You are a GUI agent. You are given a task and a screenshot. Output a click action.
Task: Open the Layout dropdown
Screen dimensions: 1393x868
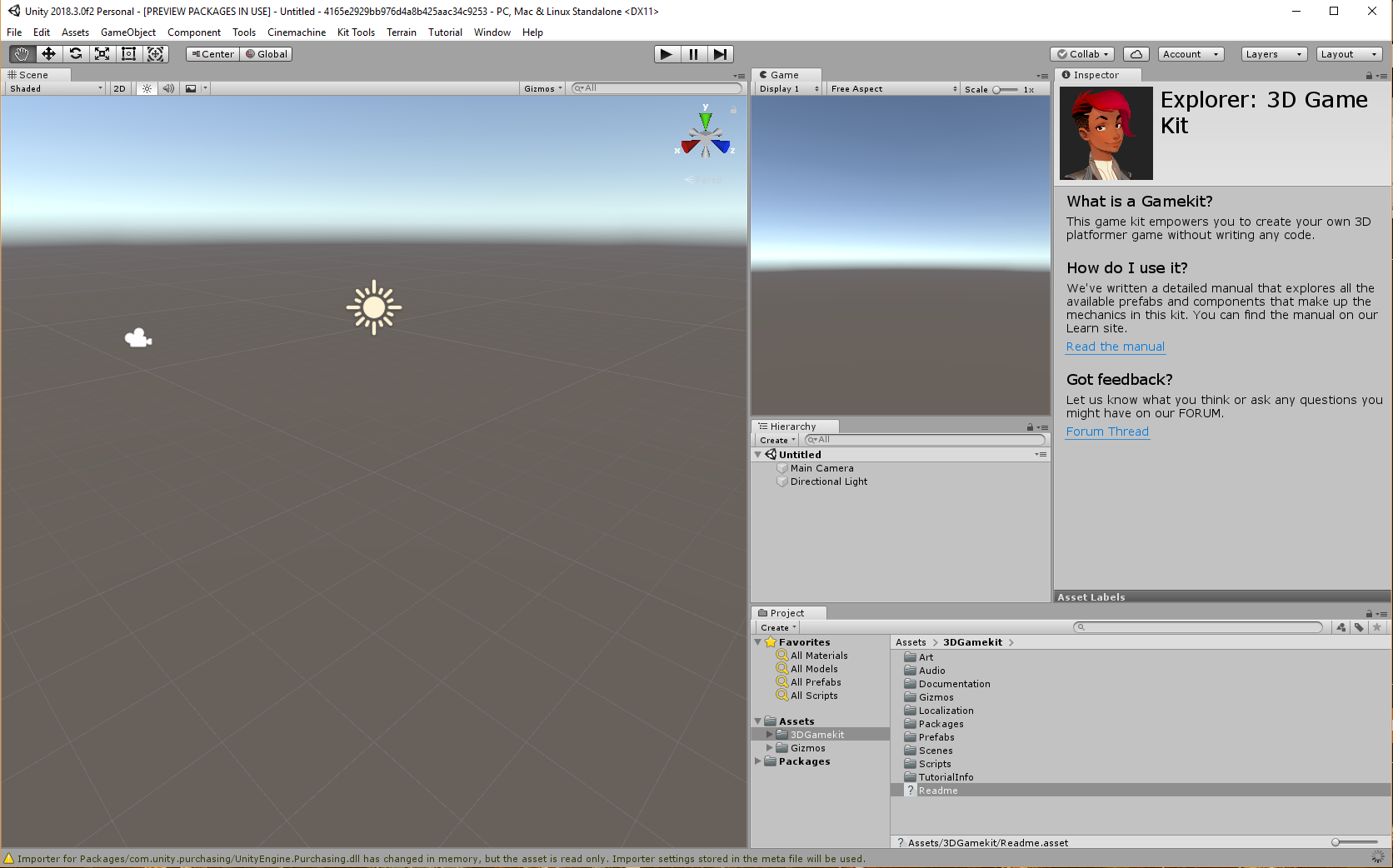[x=1350, y=54]
